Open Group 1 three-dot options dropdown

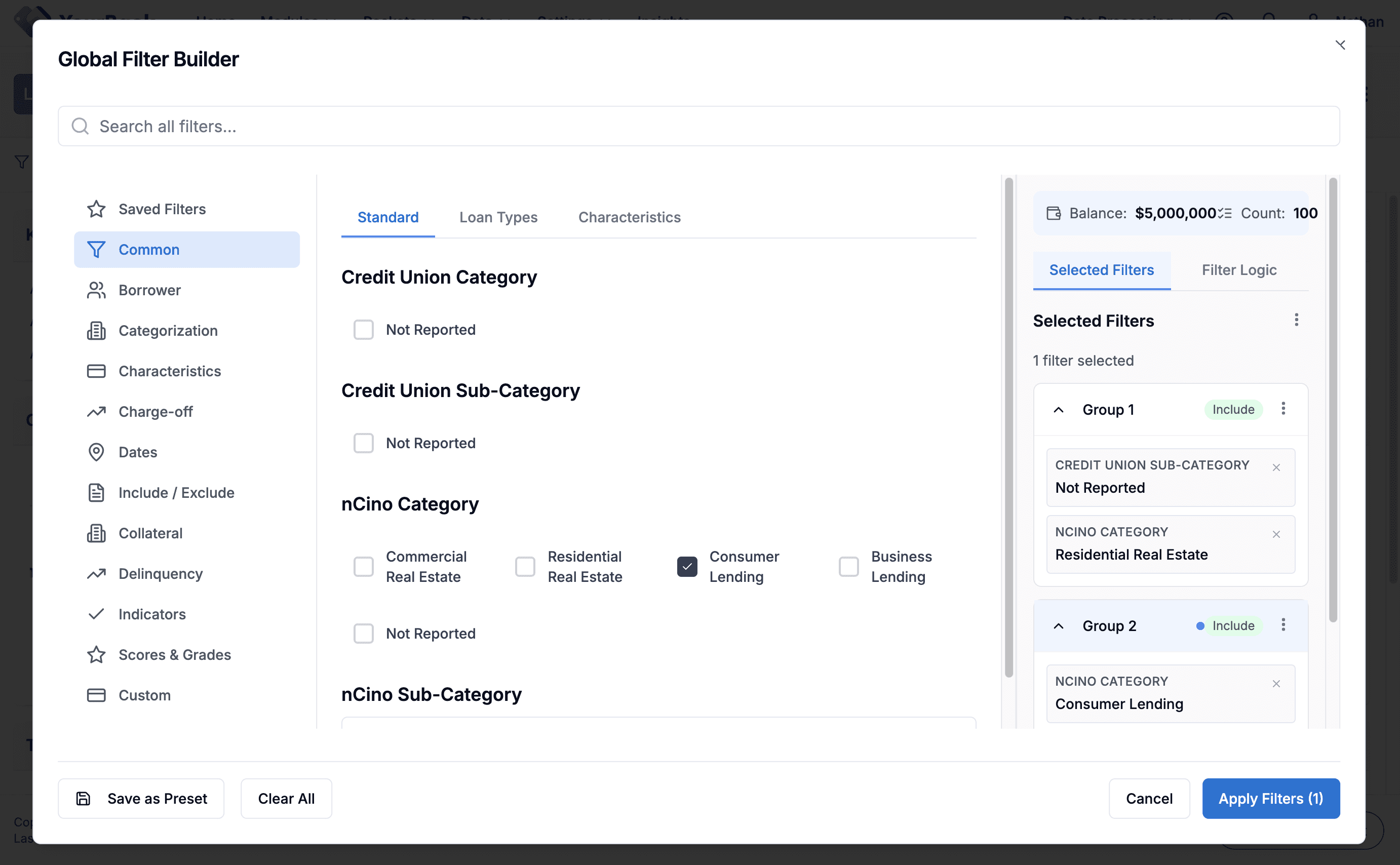tap(1282, 409)
